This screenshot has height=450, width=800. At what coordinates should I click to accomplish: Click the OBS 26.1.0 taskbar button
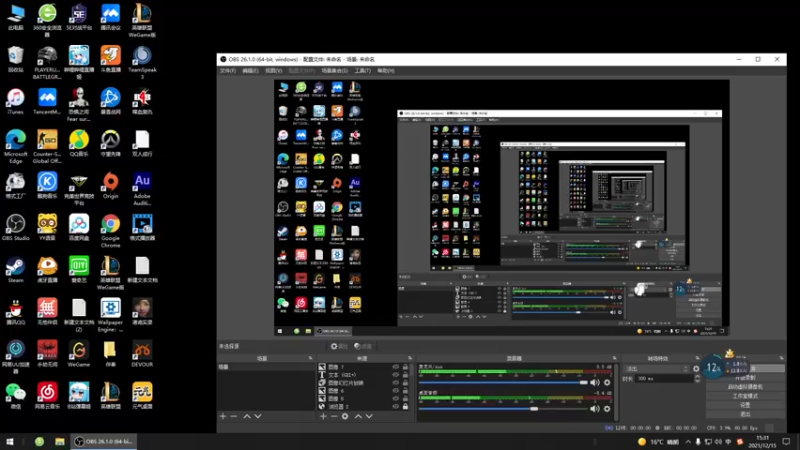tap(104, 442)
